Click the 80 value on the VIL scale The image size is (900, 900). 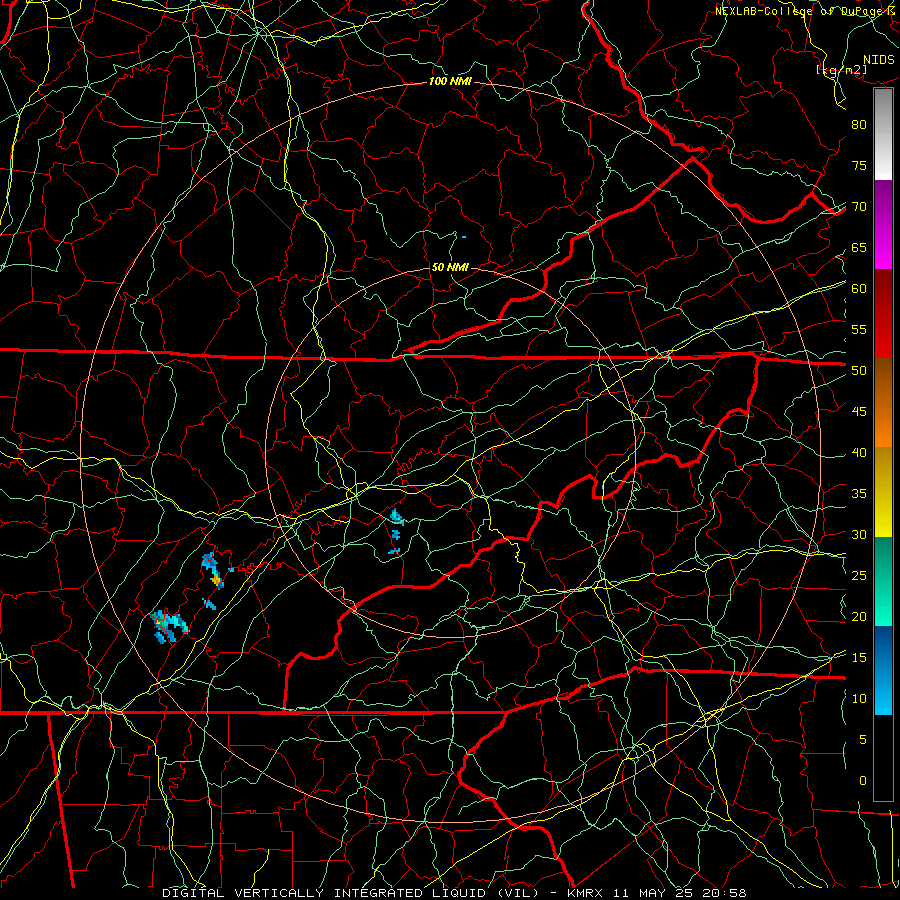coord(859,125)
